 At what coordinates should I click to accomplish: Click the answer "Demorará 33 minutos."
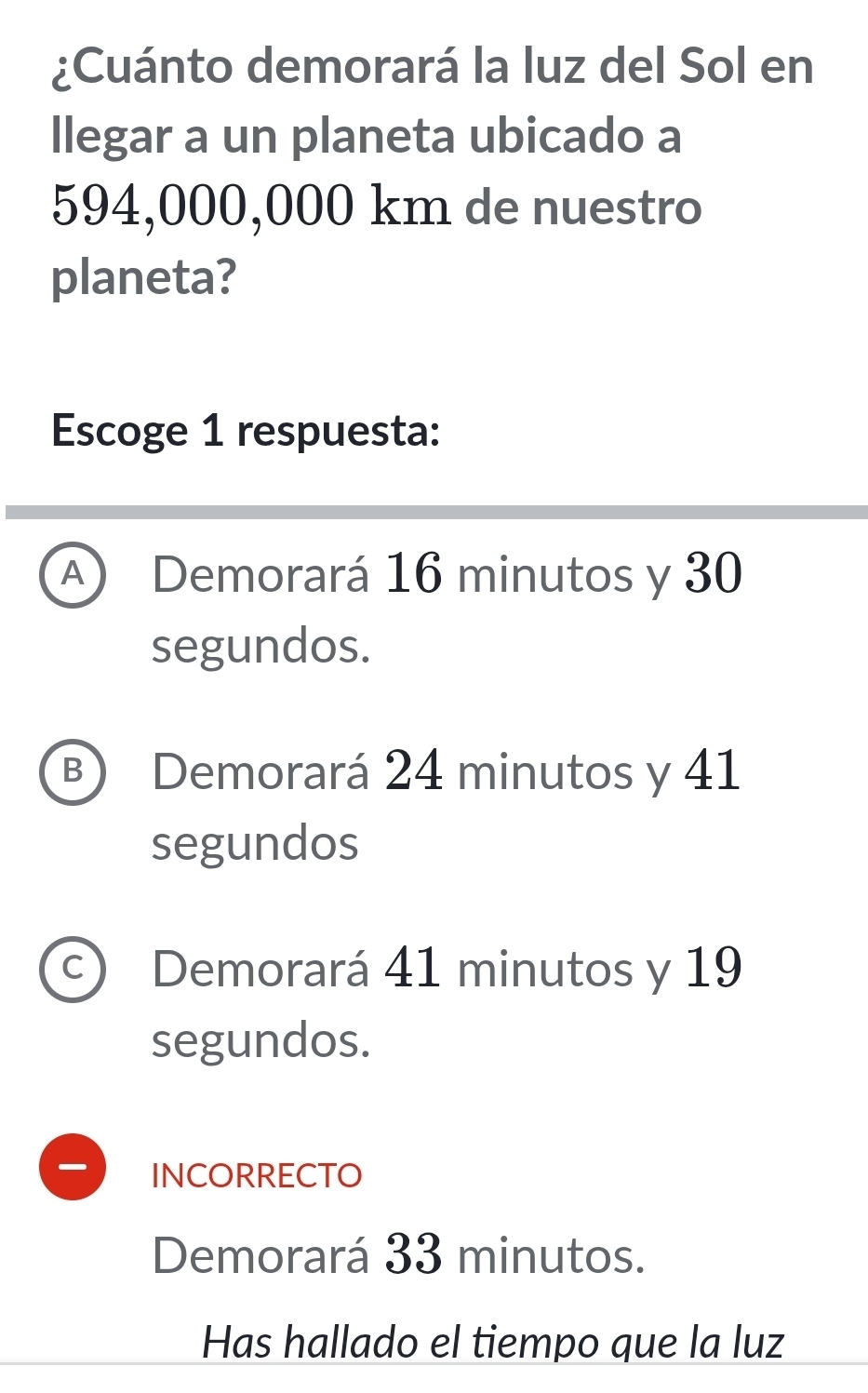(x=398, y=1255)
